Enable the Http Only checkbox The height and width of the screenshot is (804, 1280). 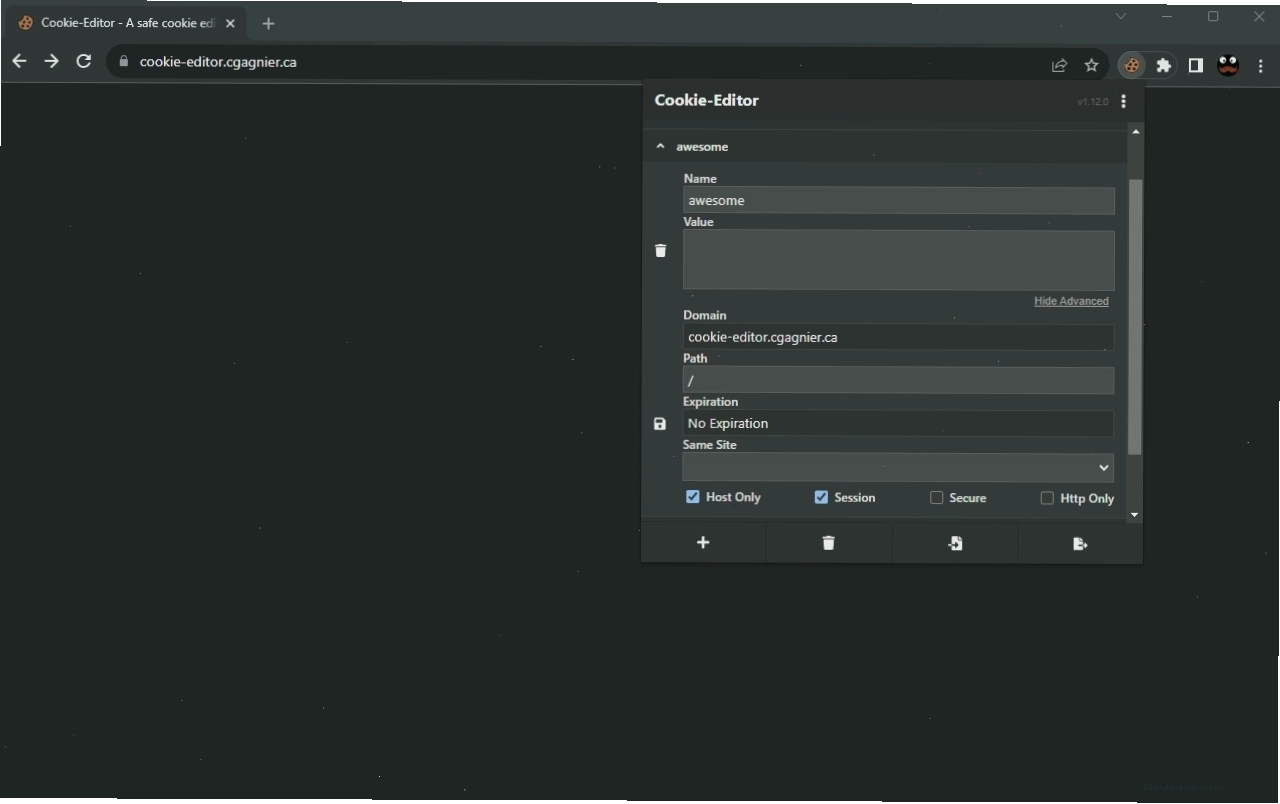1047,498
